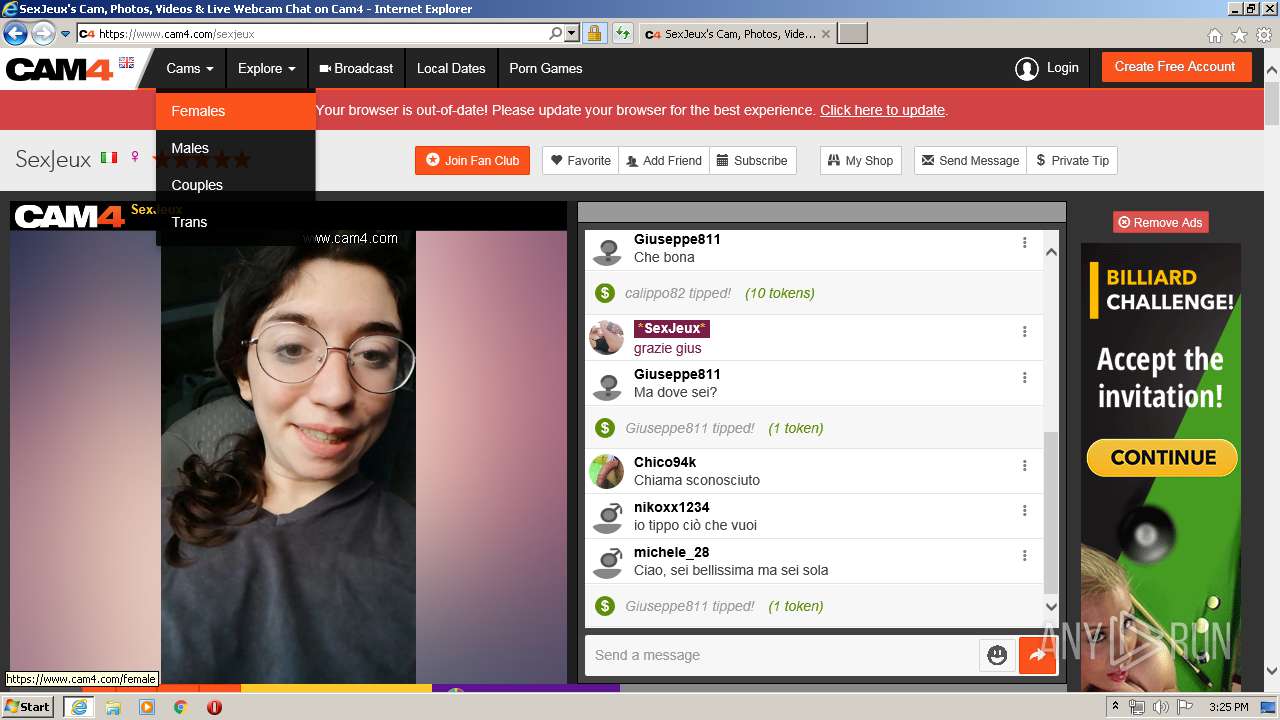Click the Send Message button
The width and height of the screenshot is (1280, 720).
(970, 160)
